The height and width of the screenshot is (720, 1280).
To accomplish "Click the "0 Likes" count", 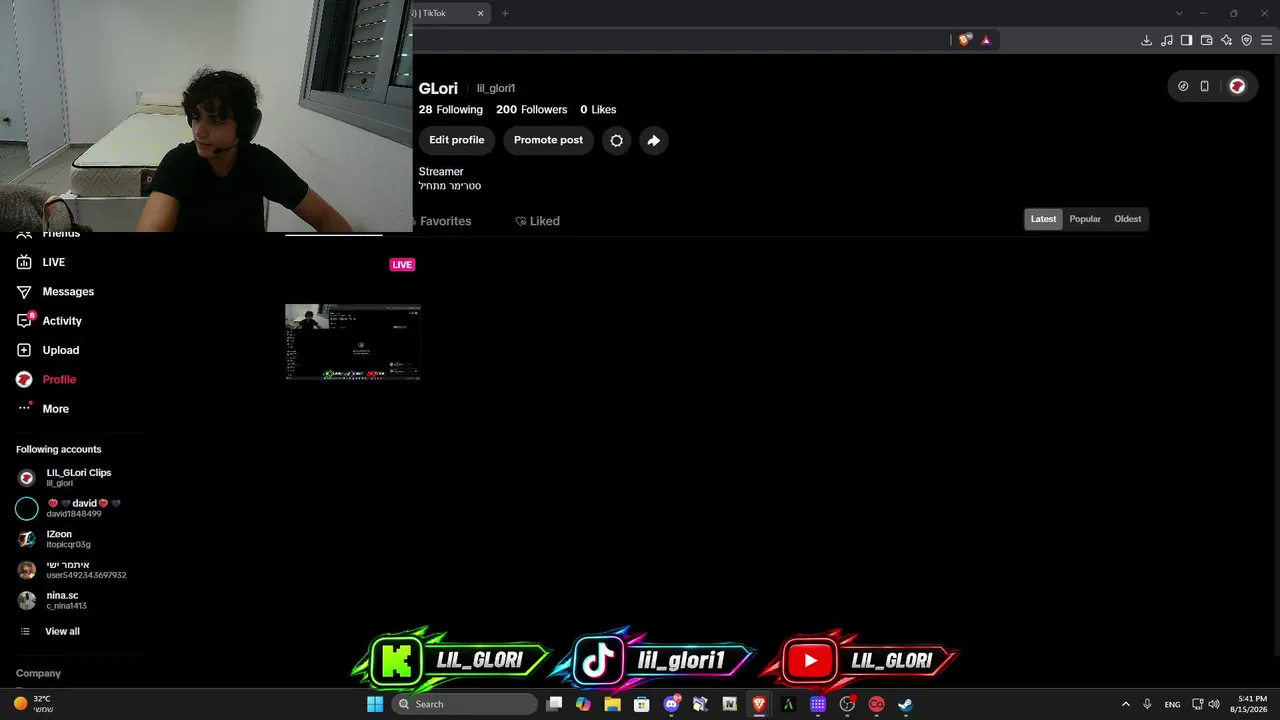I will [598, 110].
